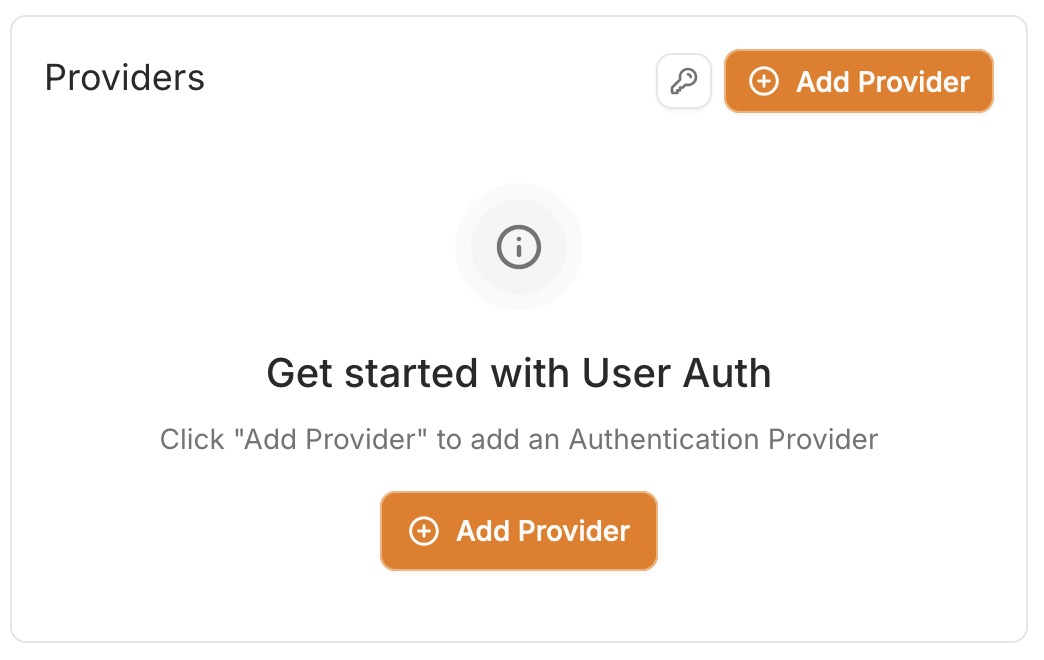The height and width of the screenshot is (660, 1044).
Task: Click the top-right Add Provider button
Action: tap(859, 82)
